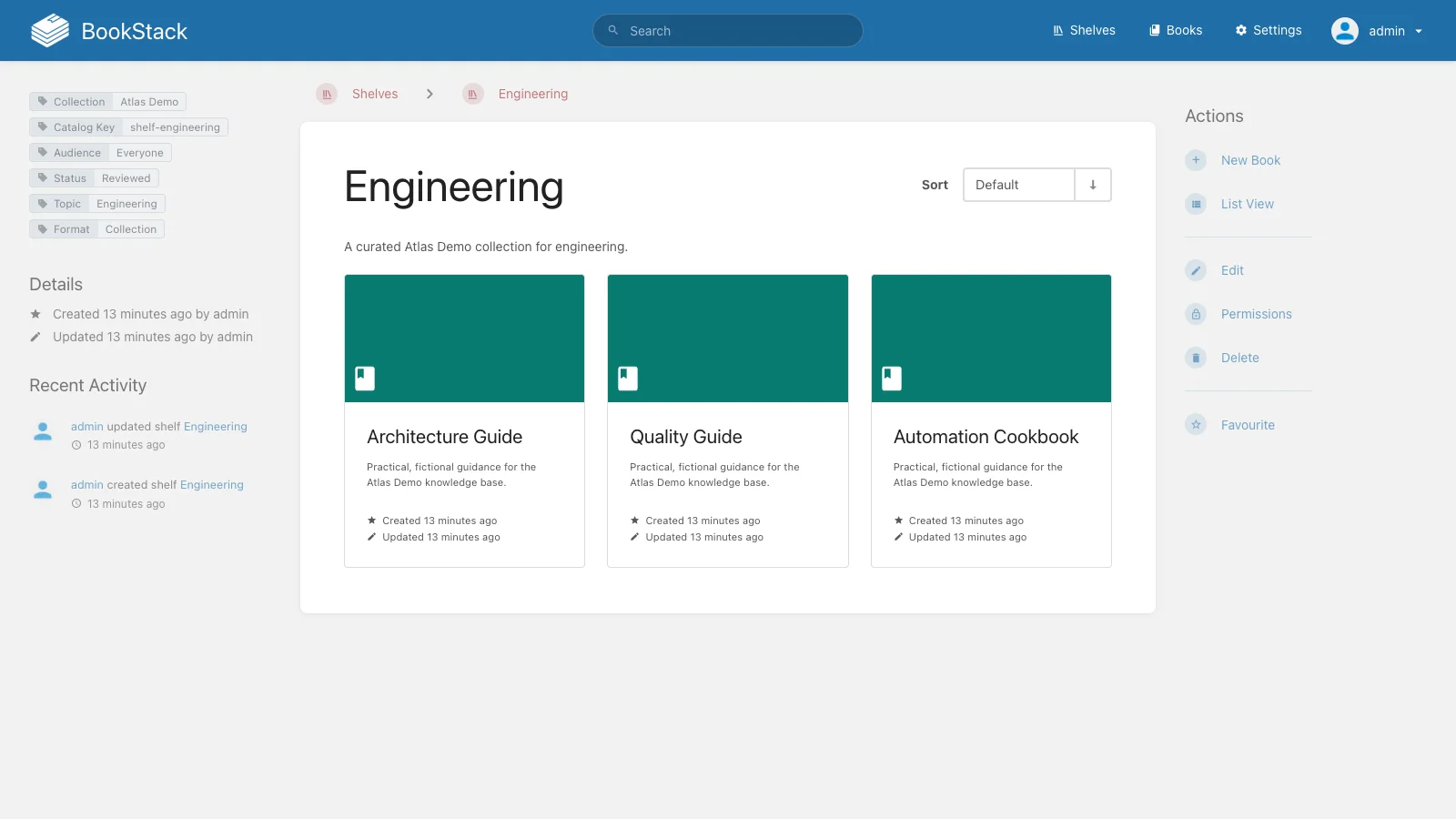This screenshot has width=1456, height=819.
Task: Open Engineering breadcrumb link
Action: coord(533,94)
